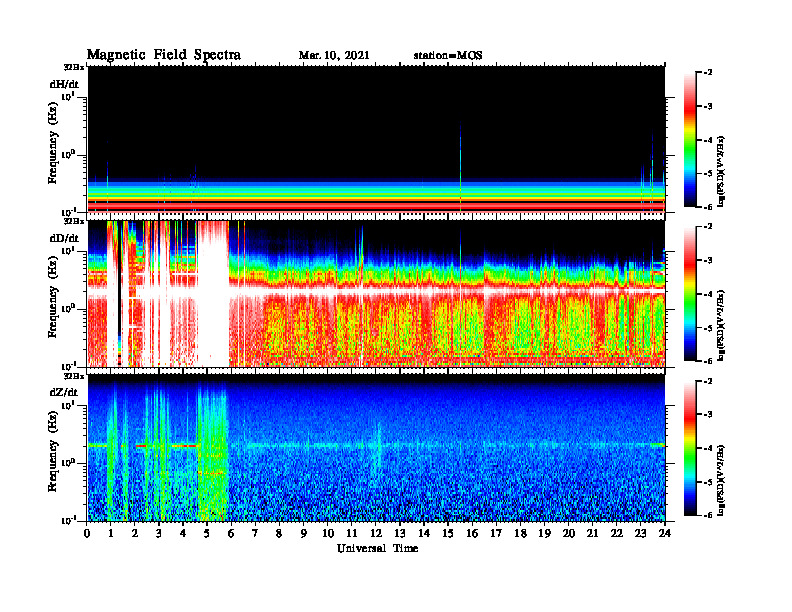Click the color bar beside dD/dt panel
Viewport: 792px width, 612px height.
point(690,294)
